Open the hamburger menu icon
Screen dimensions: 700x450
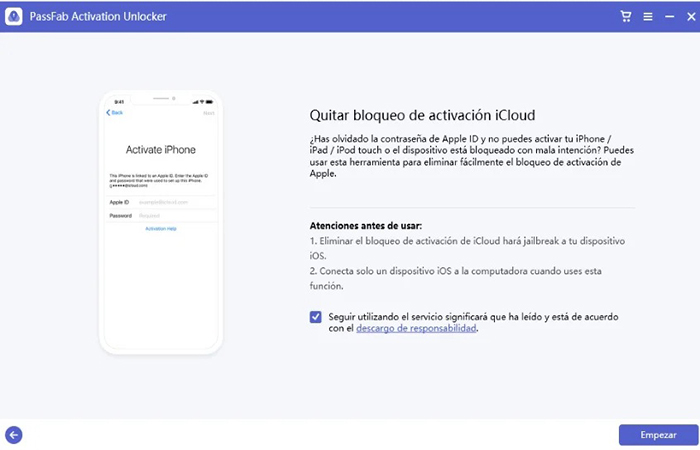(648, 17)
